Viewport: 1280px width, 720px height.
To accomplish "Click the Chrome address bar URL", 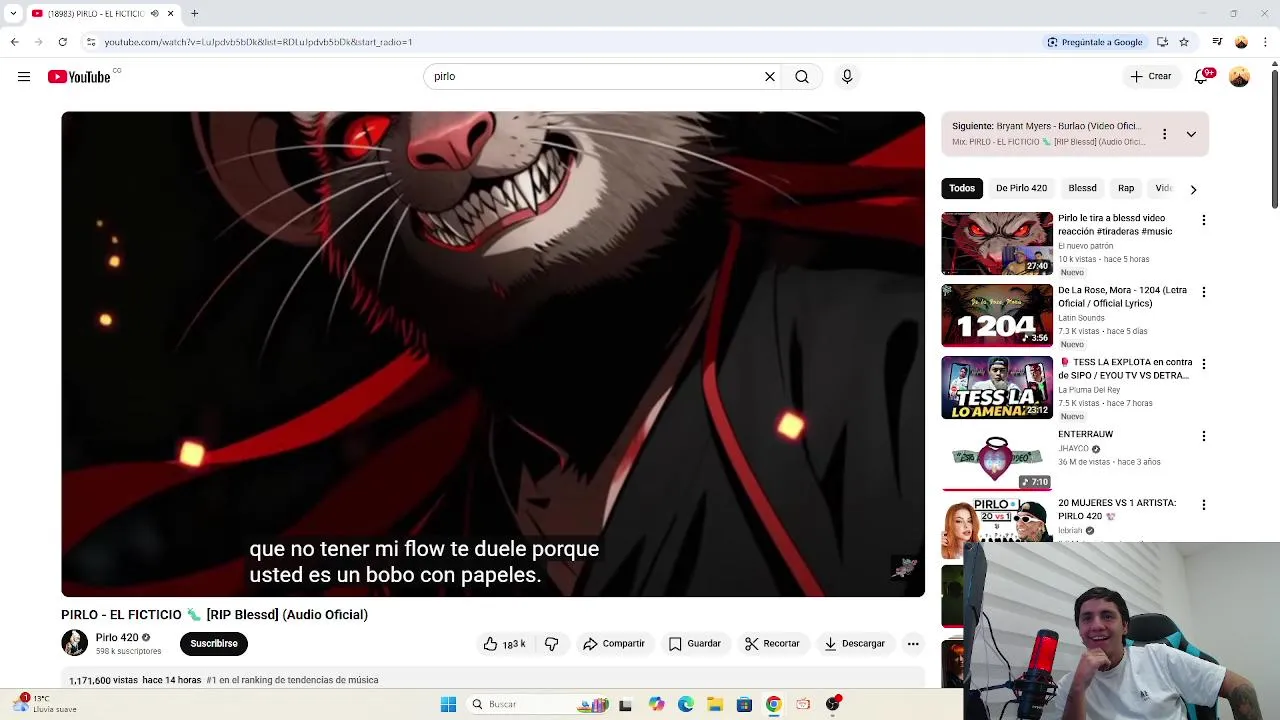I will (258, 42).
